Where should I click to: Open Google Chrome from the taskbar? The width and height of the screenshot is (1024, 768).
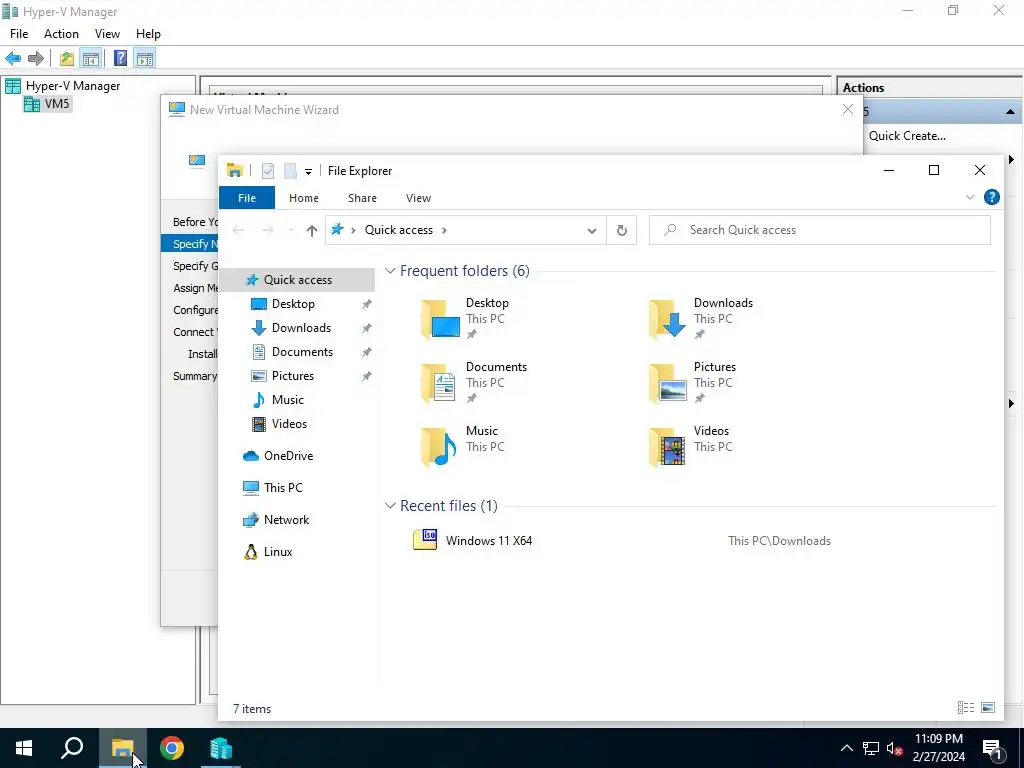[172, 748]
